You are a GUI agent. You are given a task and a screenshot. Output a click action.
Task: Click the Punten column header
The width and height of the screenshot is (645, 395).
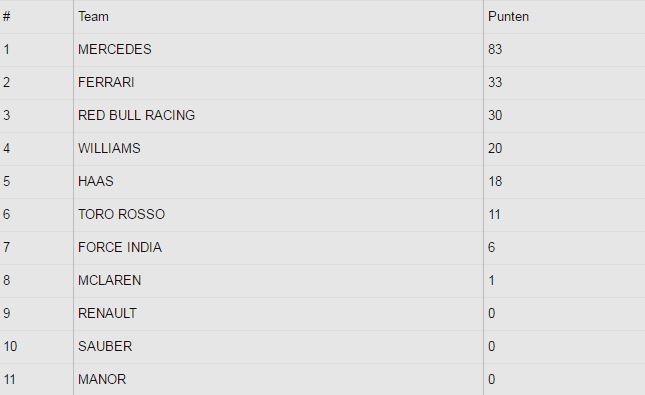pos(508,16)
